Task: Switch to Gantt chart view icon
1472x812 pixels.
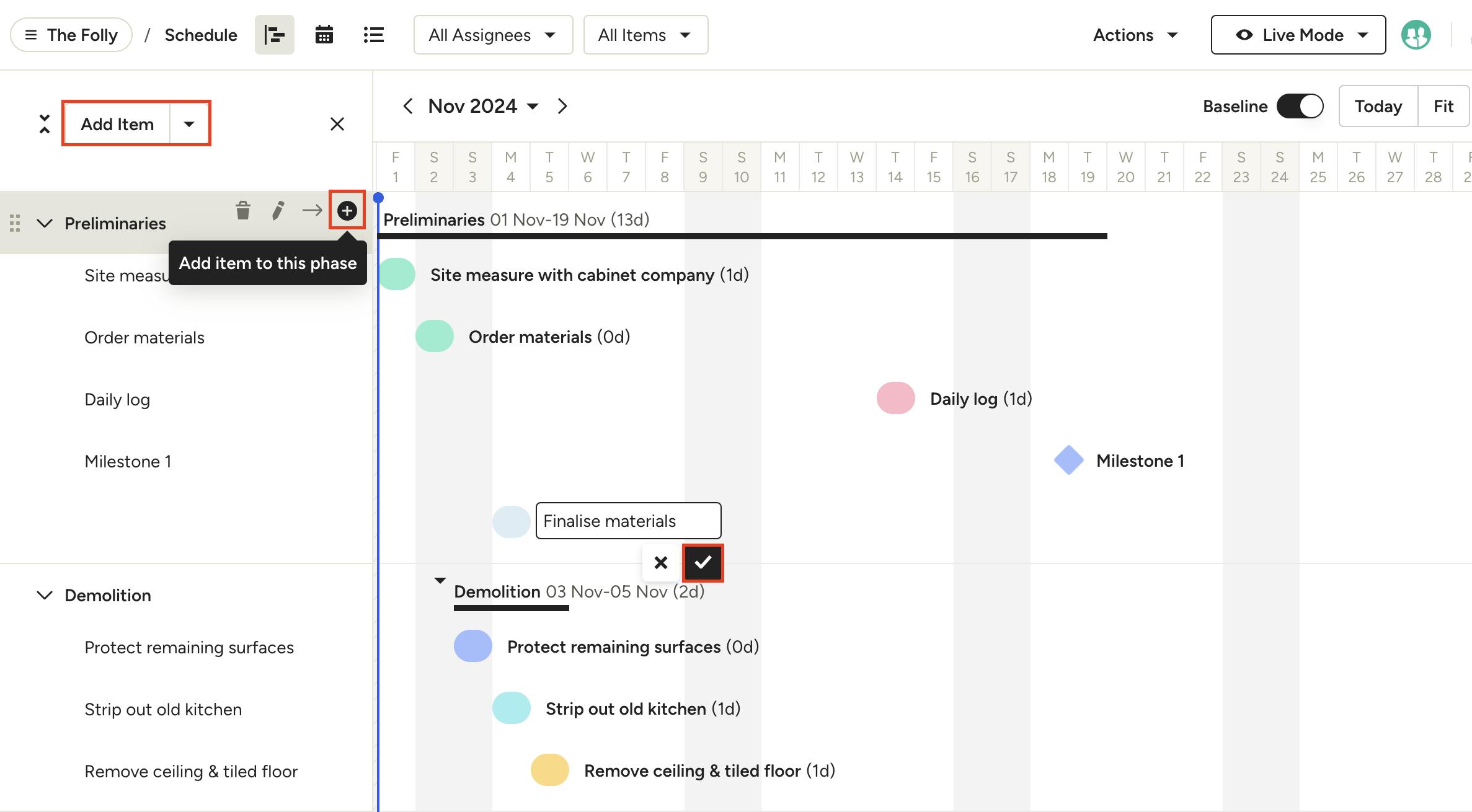Action: click(x=274, y=35)
